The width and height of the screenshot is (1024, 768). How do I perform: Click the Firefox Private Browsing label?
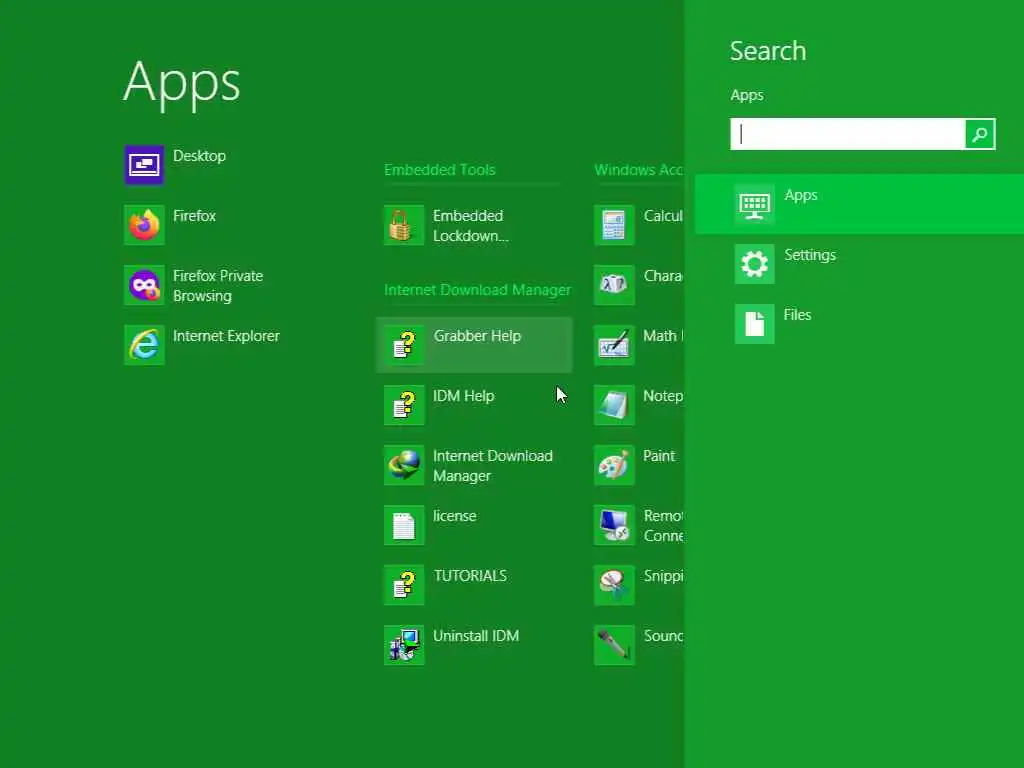point(218,286)
